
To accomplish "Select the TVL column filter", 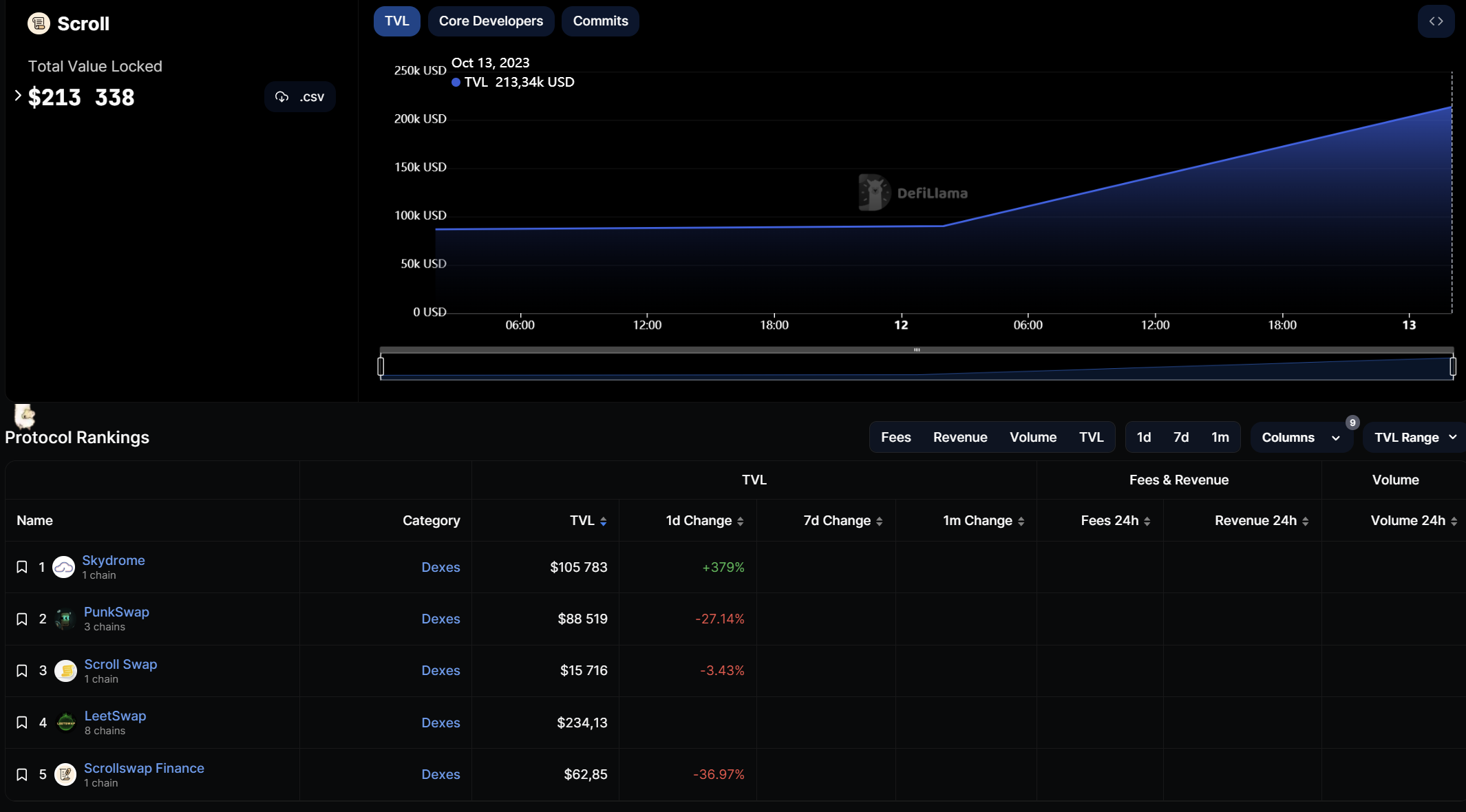I will click(1091, 438).
